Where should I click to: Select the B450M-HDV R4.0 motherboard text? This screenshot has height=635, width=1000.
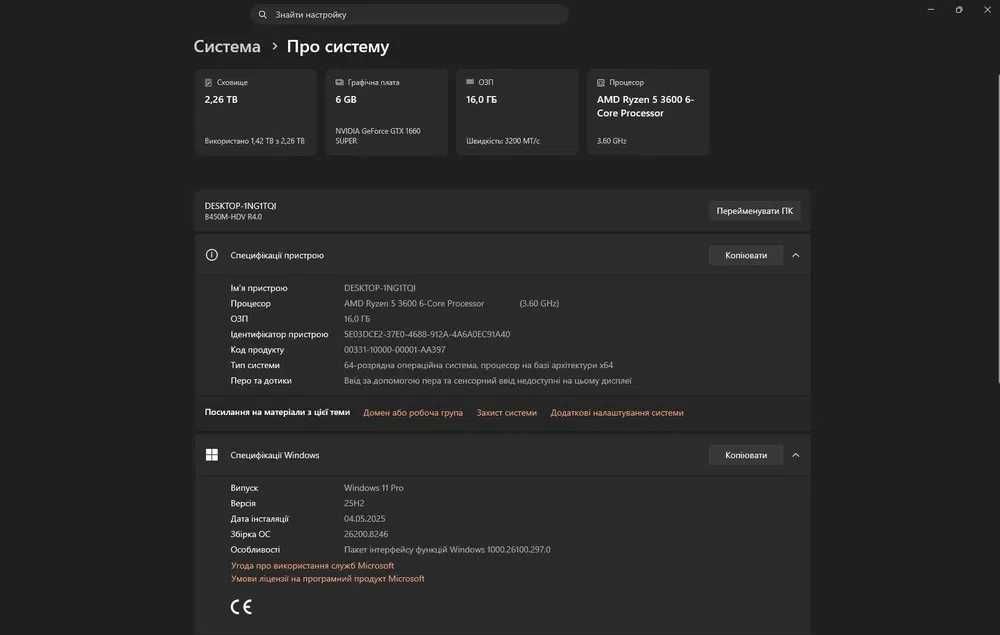[x=233, y=217]
